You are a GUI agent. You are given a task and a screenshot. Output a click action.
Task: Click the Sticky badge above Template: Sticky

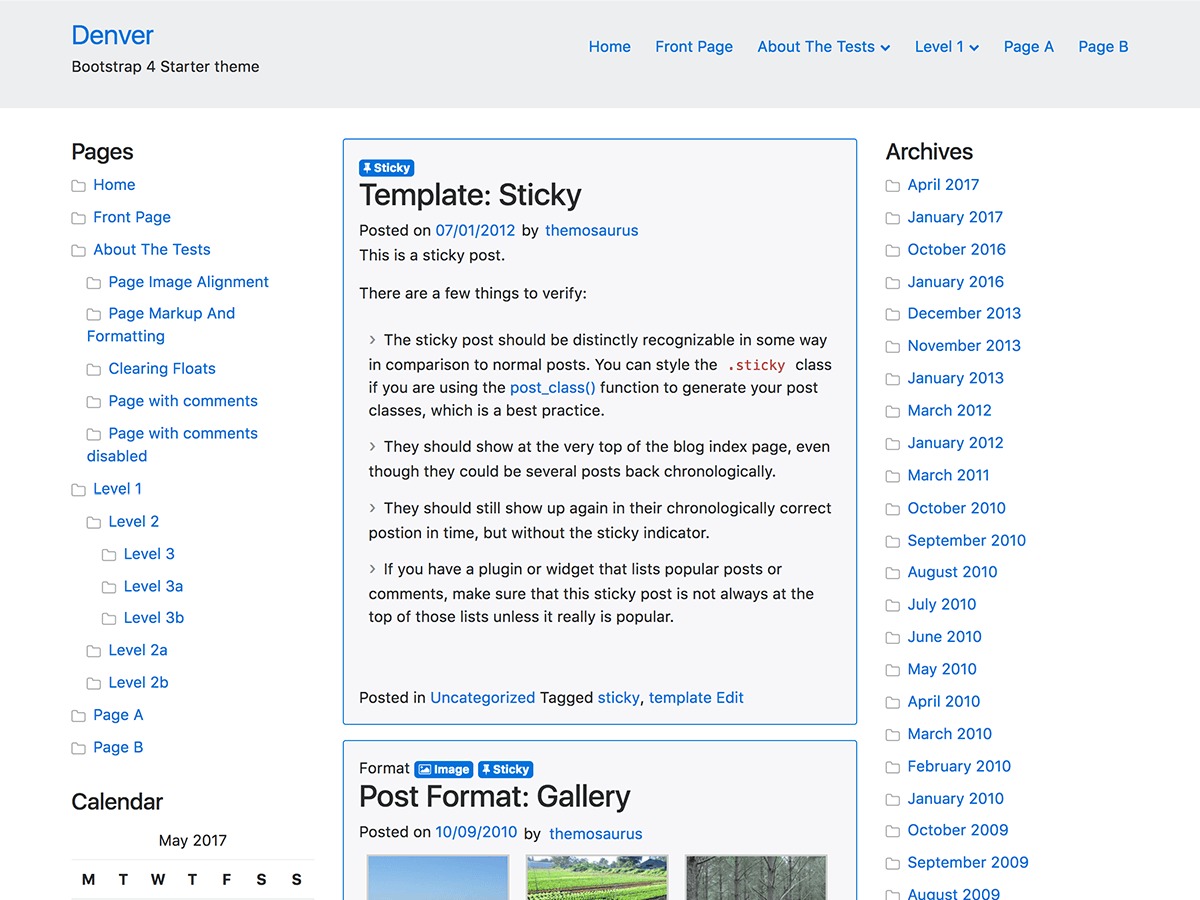tap(386, 168)
